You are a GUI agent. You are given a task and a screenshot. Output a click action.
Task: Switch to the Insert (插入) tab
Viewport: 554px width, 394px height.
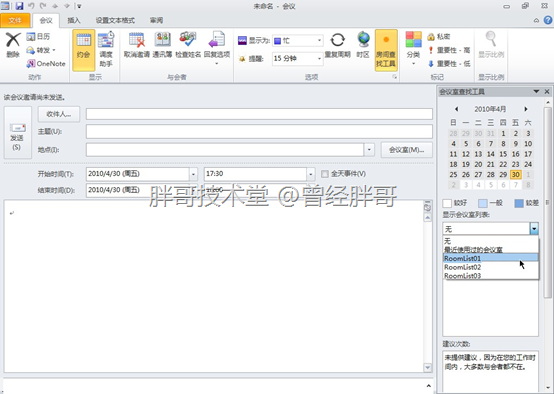(74, 20)
